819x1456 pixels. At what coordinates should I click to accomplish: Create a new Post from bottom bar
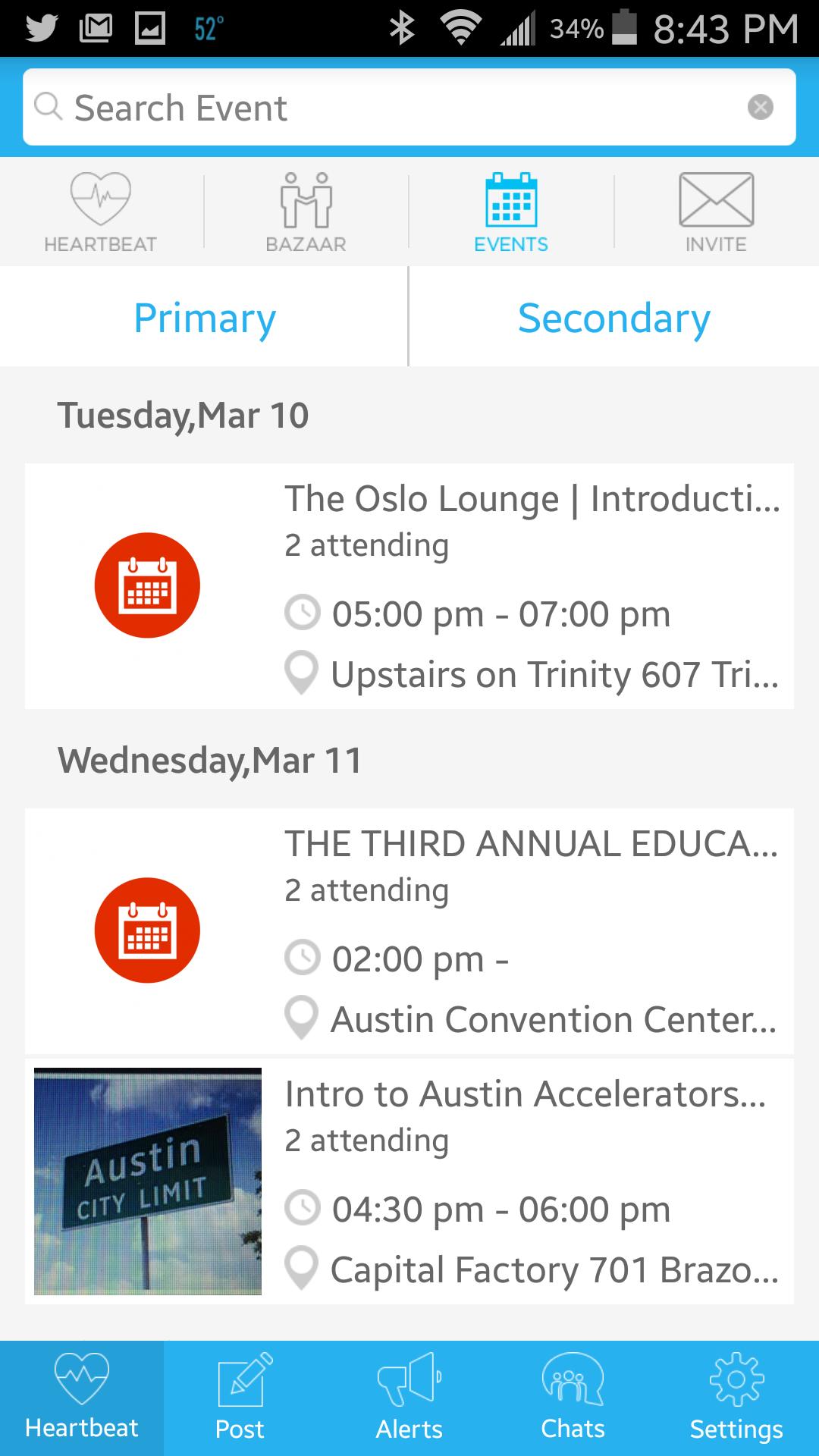pyautogui.click(x=240, y=1398)
